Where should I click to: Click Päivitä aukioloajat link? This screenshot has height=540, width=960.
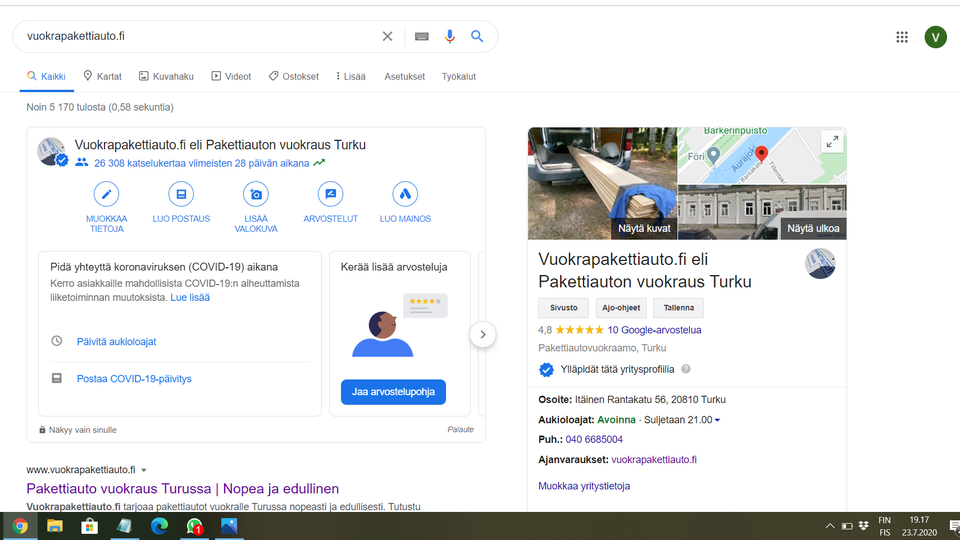116,342
